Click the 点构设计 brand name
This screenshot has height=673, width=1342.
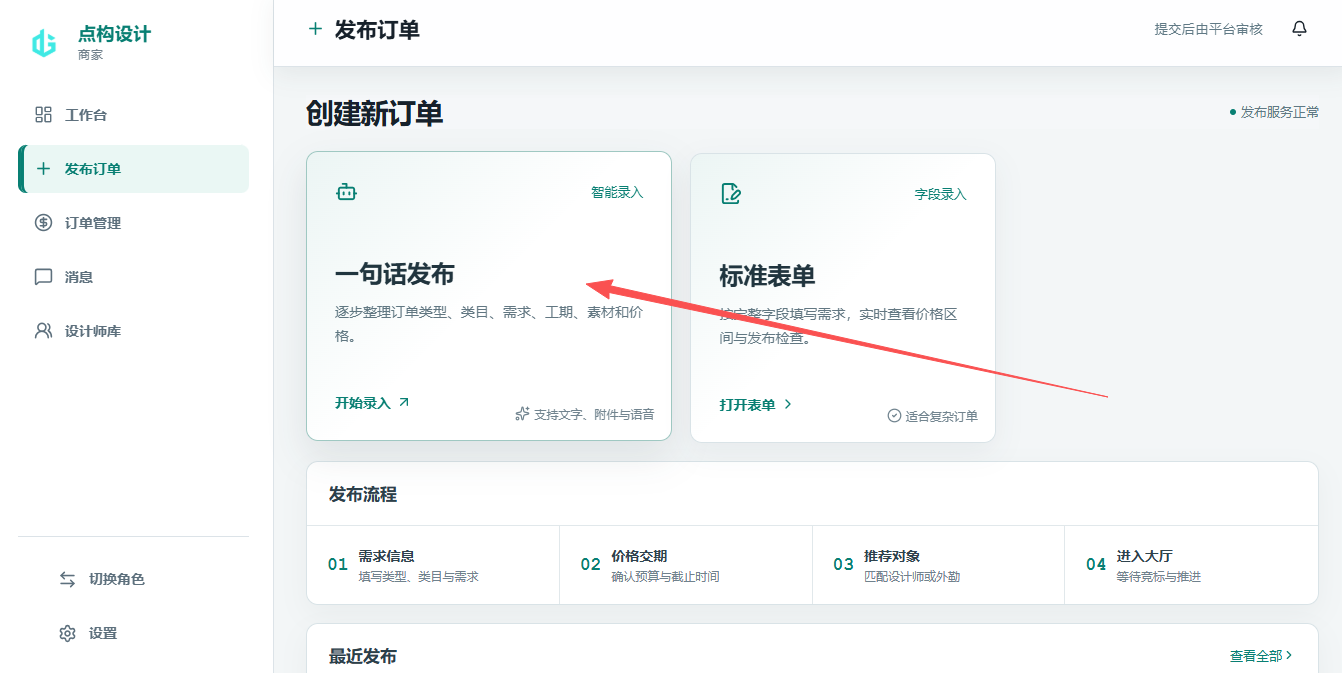[114, 34]
